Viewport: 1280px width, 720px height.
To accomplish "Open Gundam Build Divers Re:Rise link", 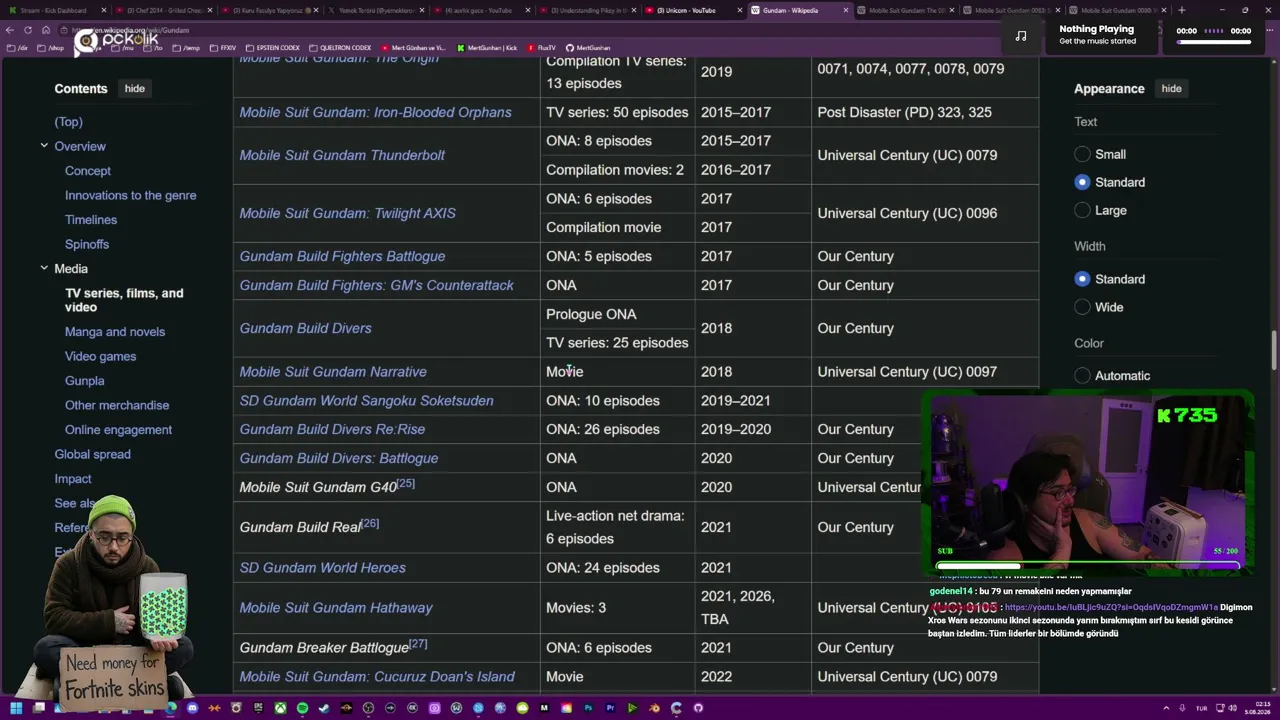I will pyautogui.click(x=332, y=429).
